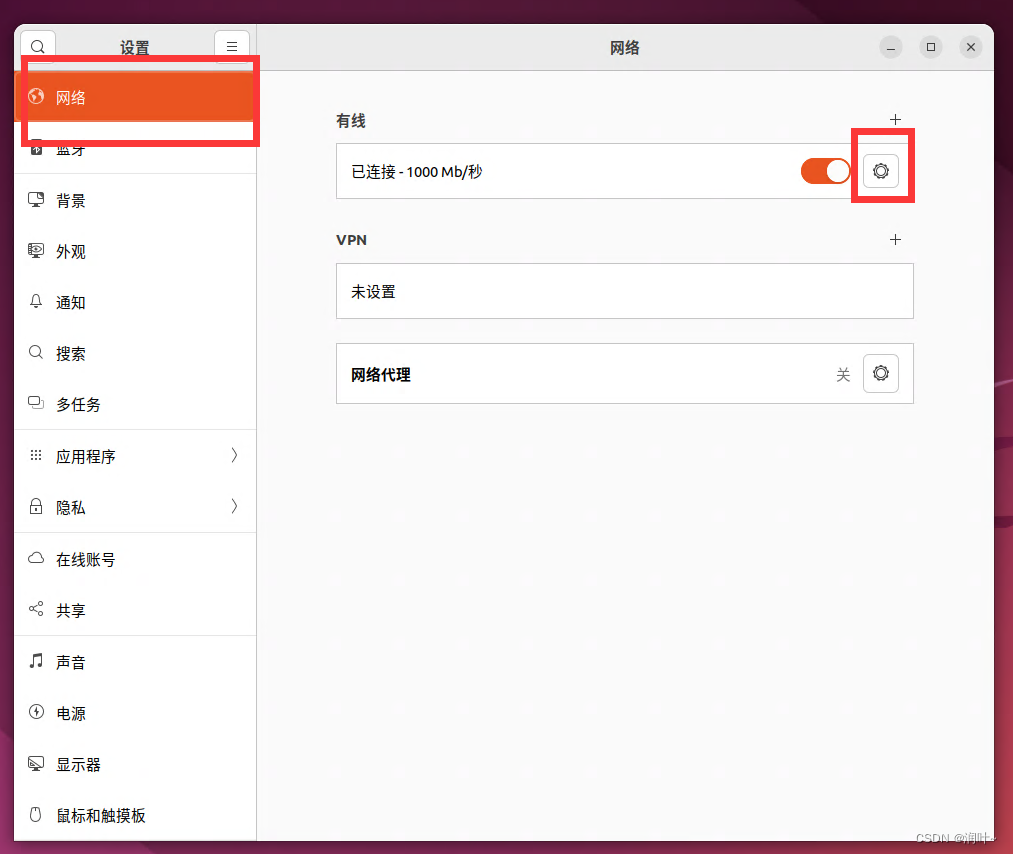Screen dimensions: 1013x854
Task: Click the grid icon beside 应用程序
Action: (36, 455)
